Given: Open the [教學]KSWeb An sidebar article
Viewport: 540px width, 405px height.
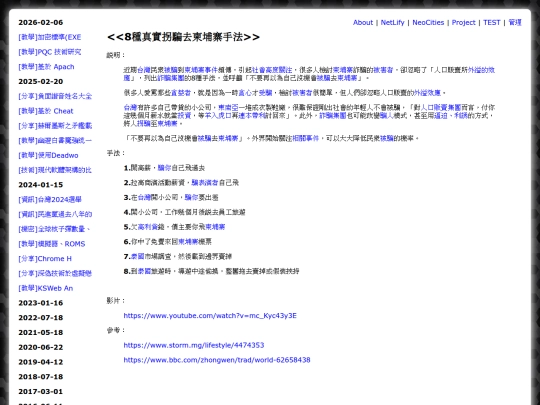Looking at the screenshot, I should pos(45,288).
